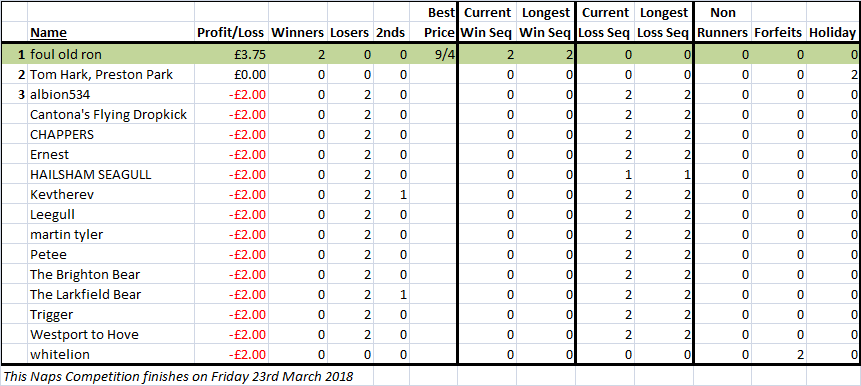Select HAILSHAM SEAGULL's Current Loss Seq cell
The image size is (861, 386).
click(605, 175)
